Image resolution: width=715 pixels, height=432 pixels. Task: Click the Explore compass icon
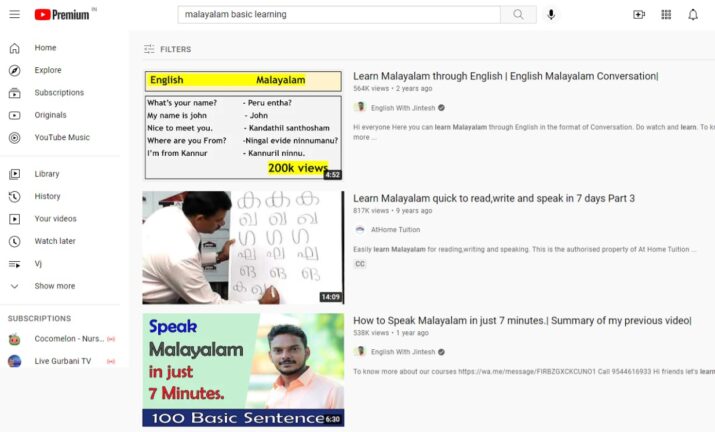15,70
